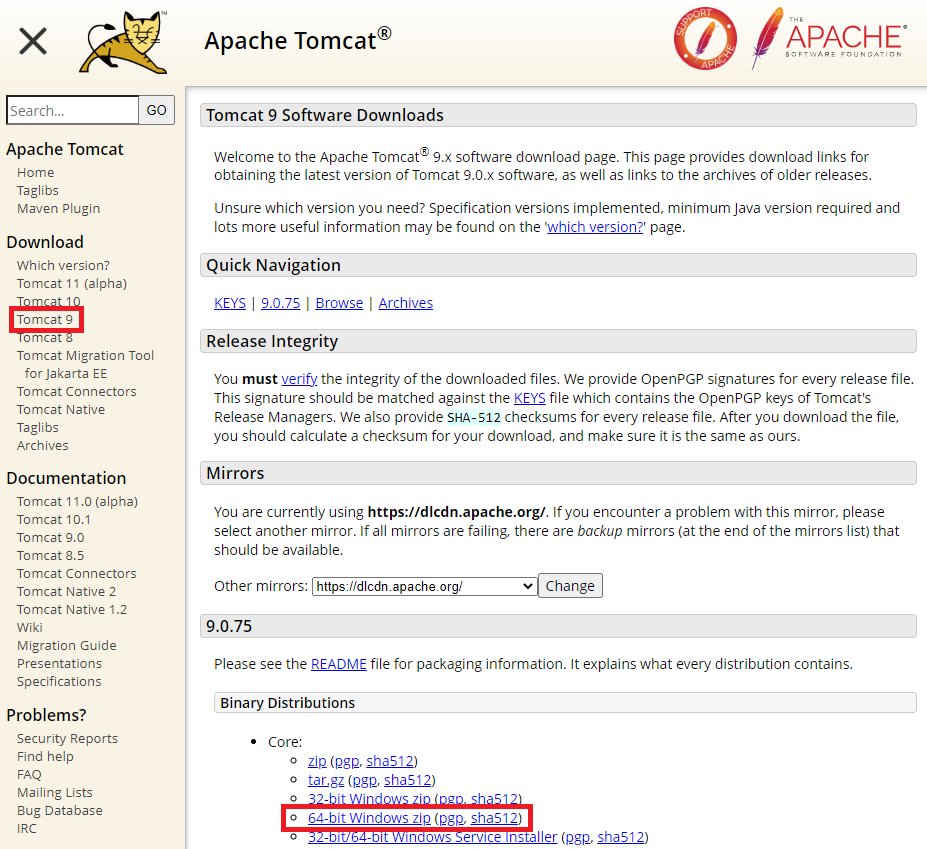Screen dimensions: 927x849
Task: Open the FAQ link
Action: 29,775
